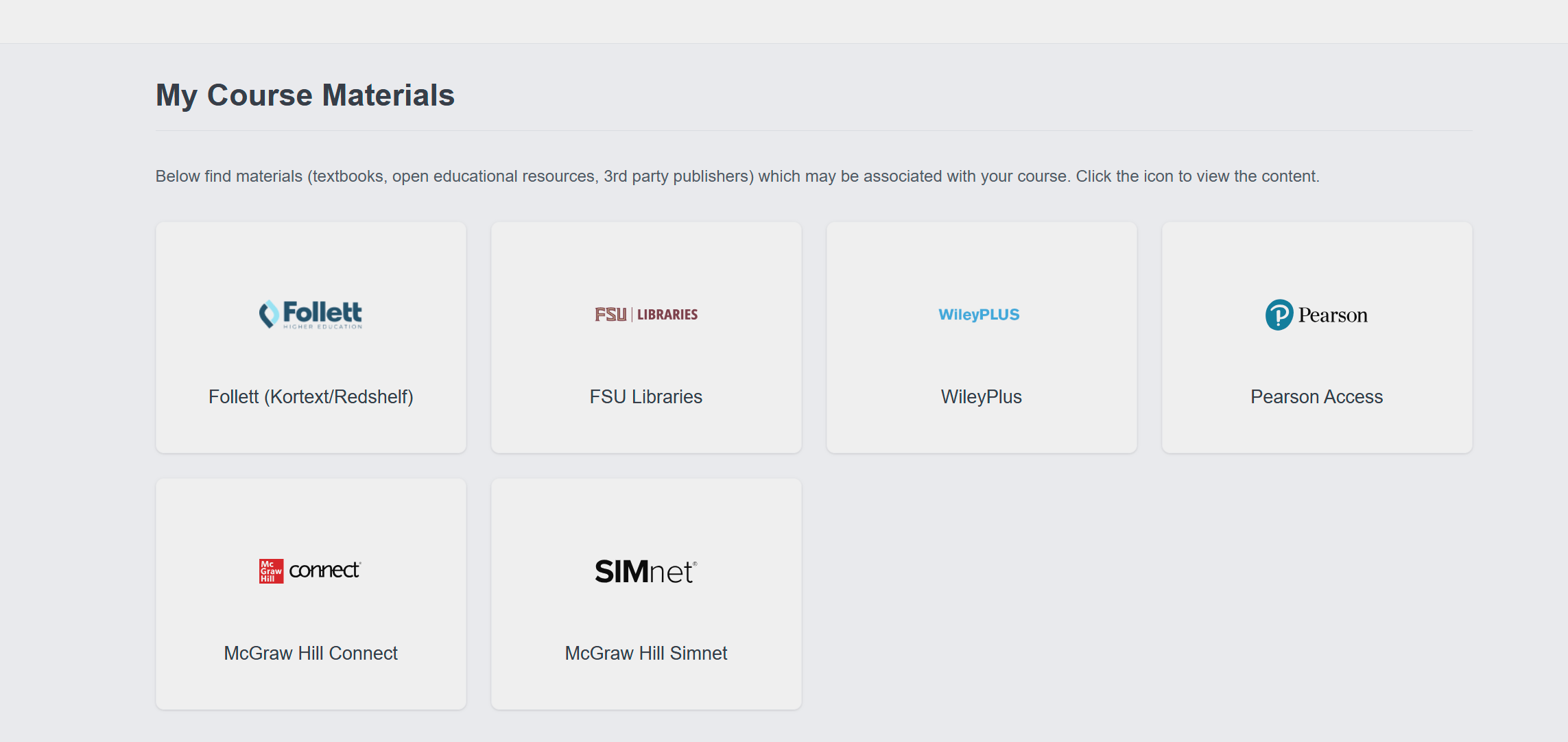Open the Follett (Kortext/Redshelf) link text

pos(311,397)
